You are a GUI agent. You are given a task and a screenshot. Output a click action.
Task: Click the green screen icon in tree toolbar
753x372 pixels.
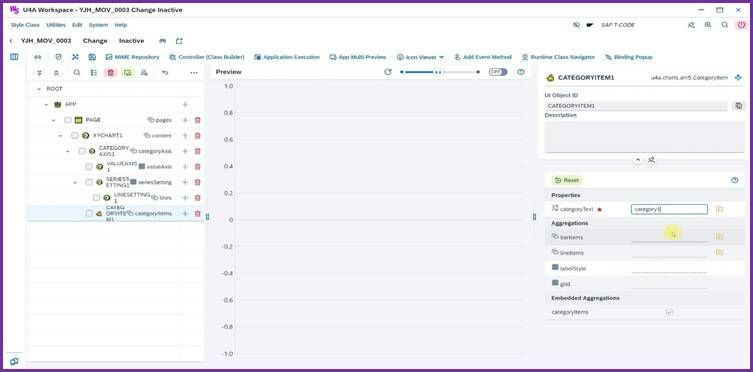(x=127, y=72)
